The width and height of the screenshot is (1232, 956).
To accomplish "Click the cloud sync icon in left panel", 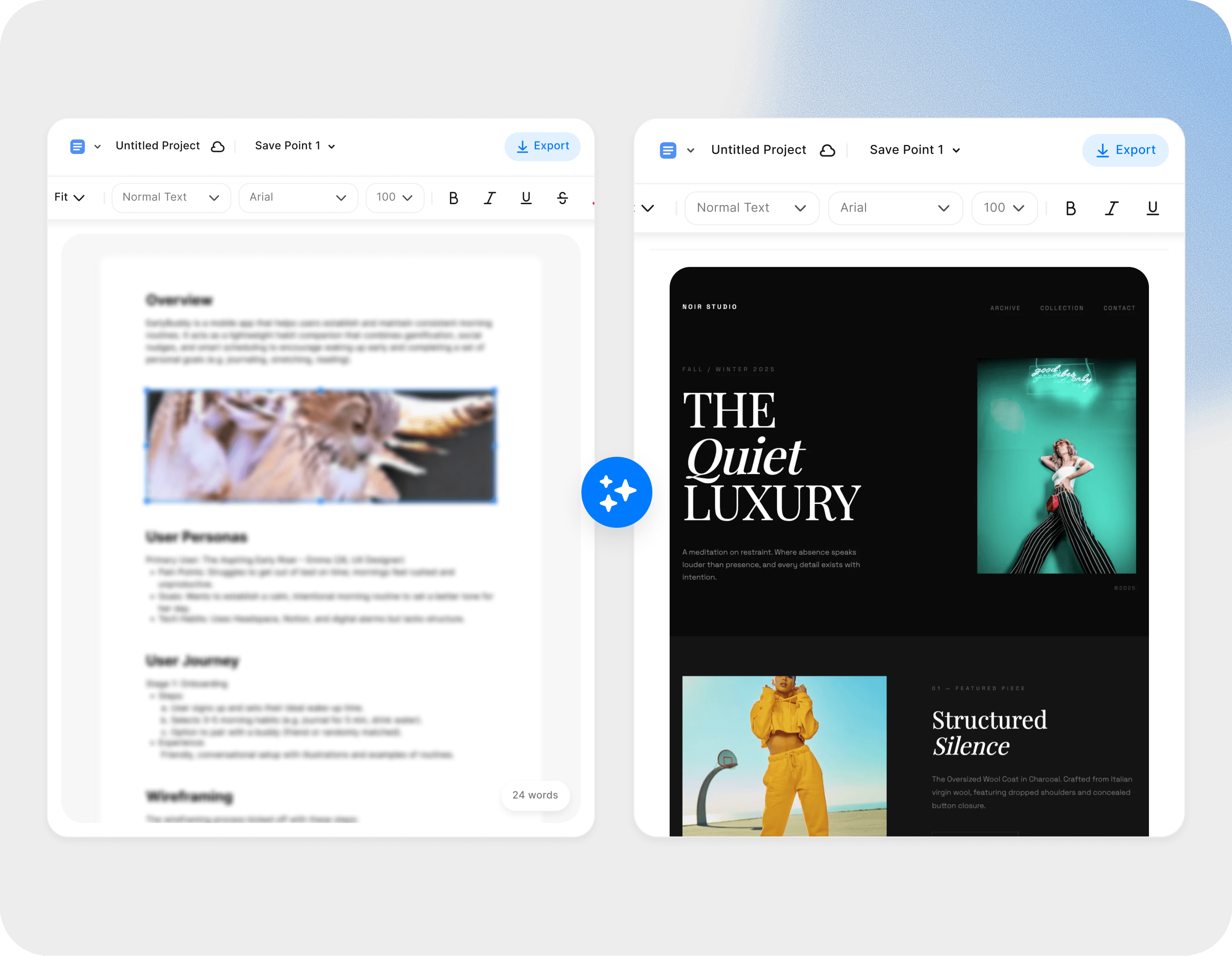I will [x=218, y=147].
